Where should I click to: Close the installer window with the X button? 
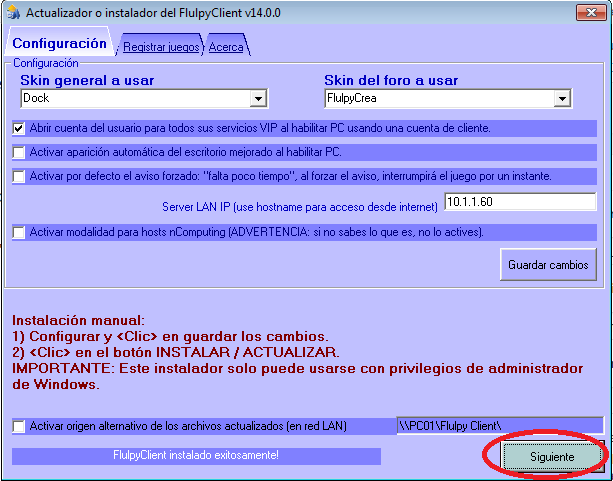[x=591, y=13]
